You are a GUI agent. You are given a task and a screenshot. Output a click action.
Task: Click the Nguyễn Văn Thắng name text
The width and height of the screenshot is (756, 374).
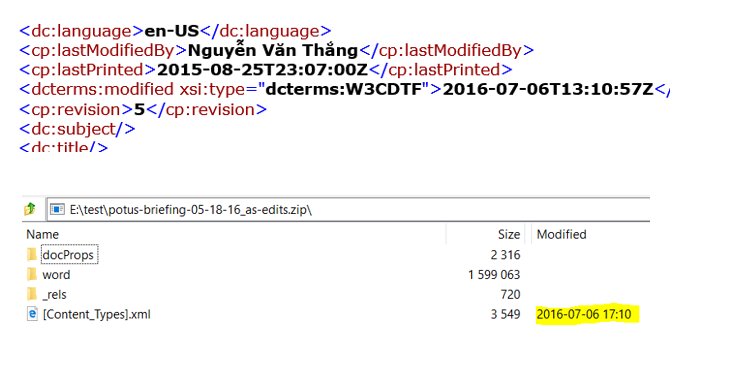click(x=273, y=50)
